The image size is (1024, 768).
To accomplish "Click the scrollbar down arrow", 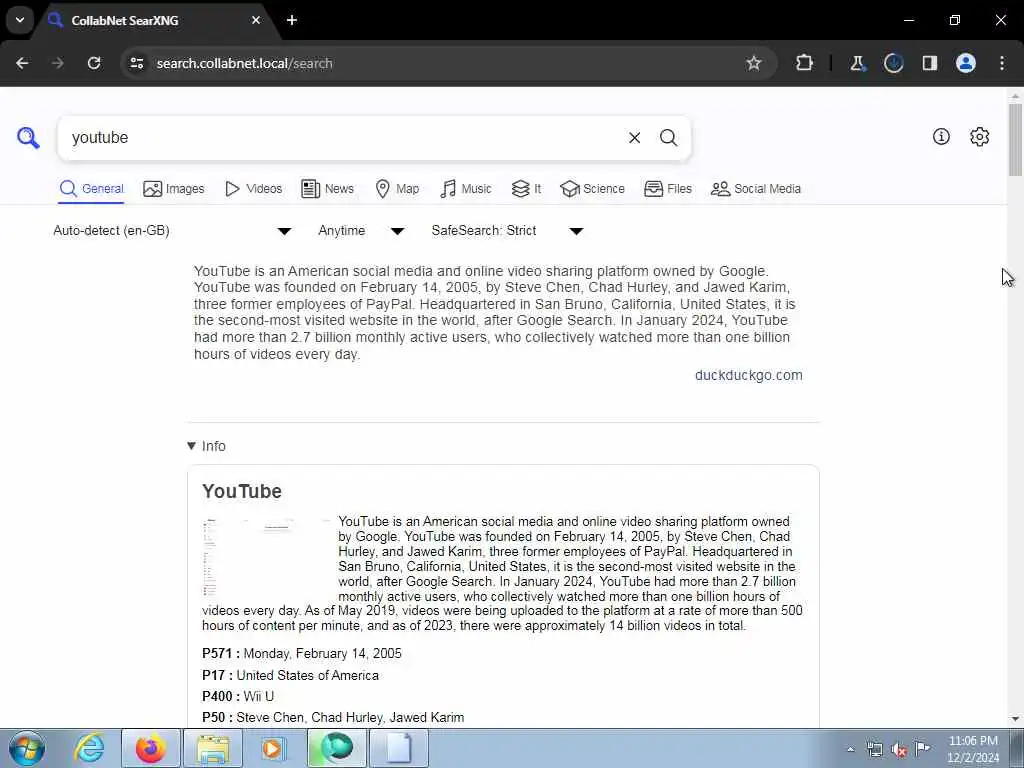I will click(x=1015, y=719).
